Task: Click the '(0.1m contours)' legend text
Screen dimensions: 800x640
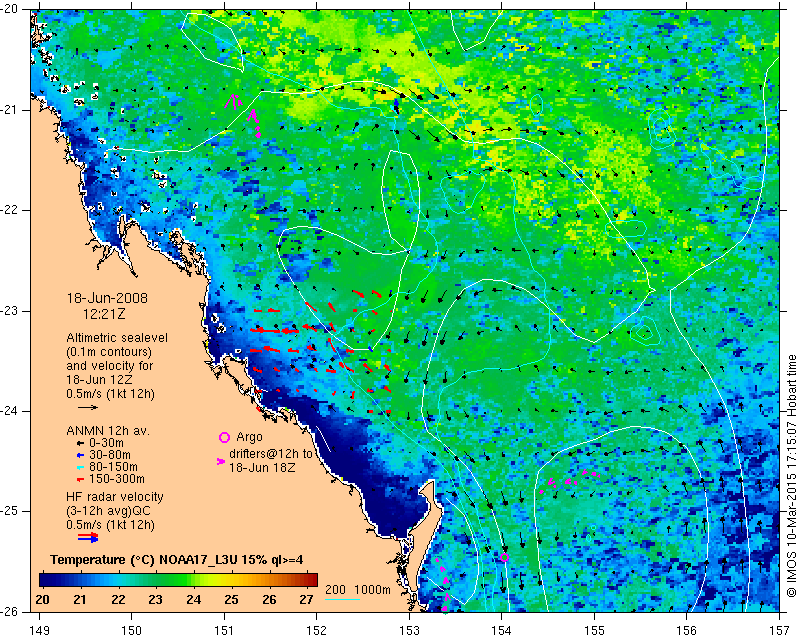Action: [109, 352]
